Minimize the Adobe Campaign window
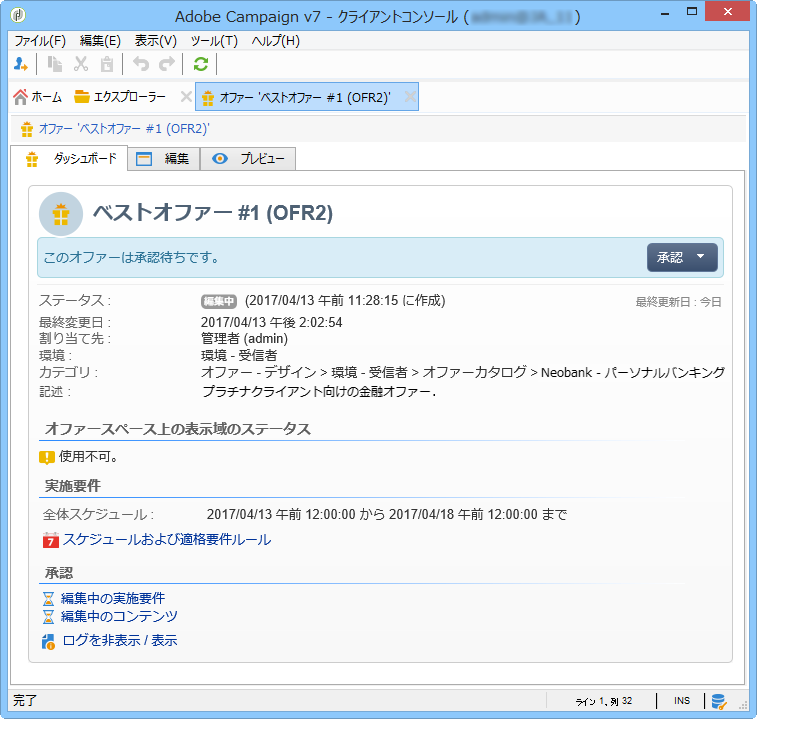This screenshot has width=786, height=747. (x=665, y=14)
